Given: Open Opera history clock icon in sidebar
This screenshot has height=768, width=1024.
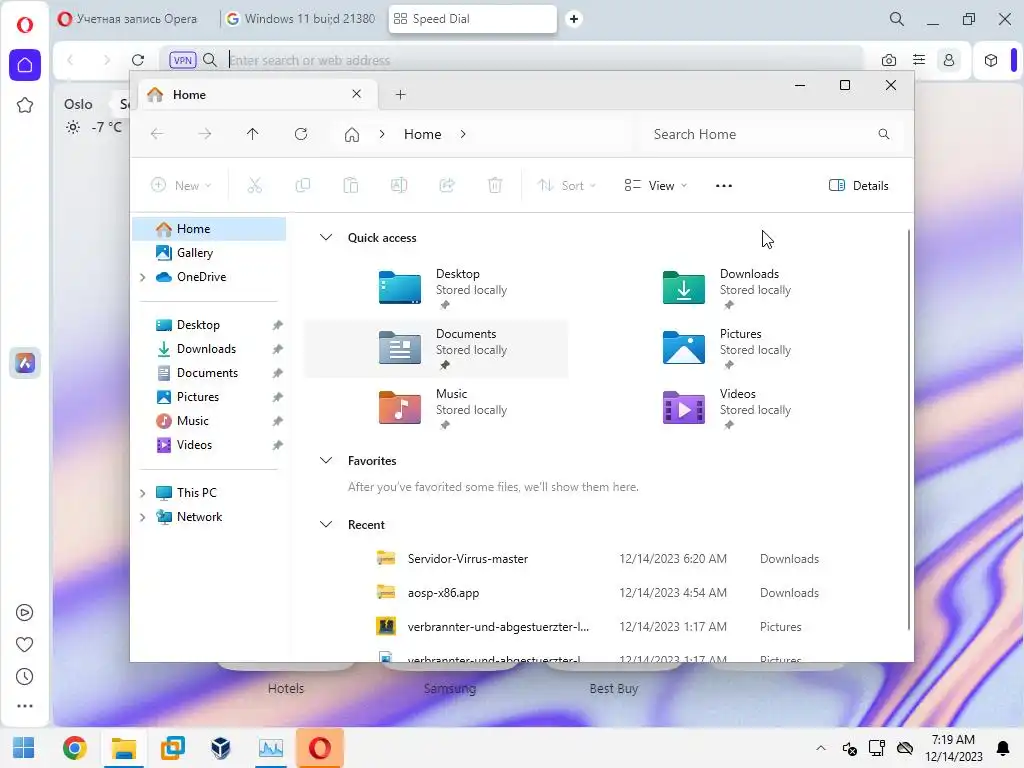Looking at the screenshot, I should pyautogui.click(x=25, y=677).
